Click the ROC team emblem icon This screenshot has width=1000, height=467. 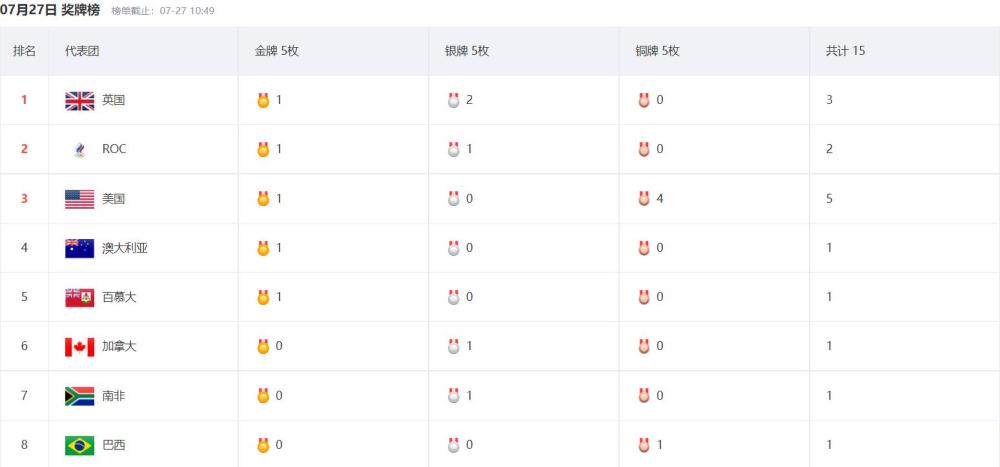click(x=80, y=149)
